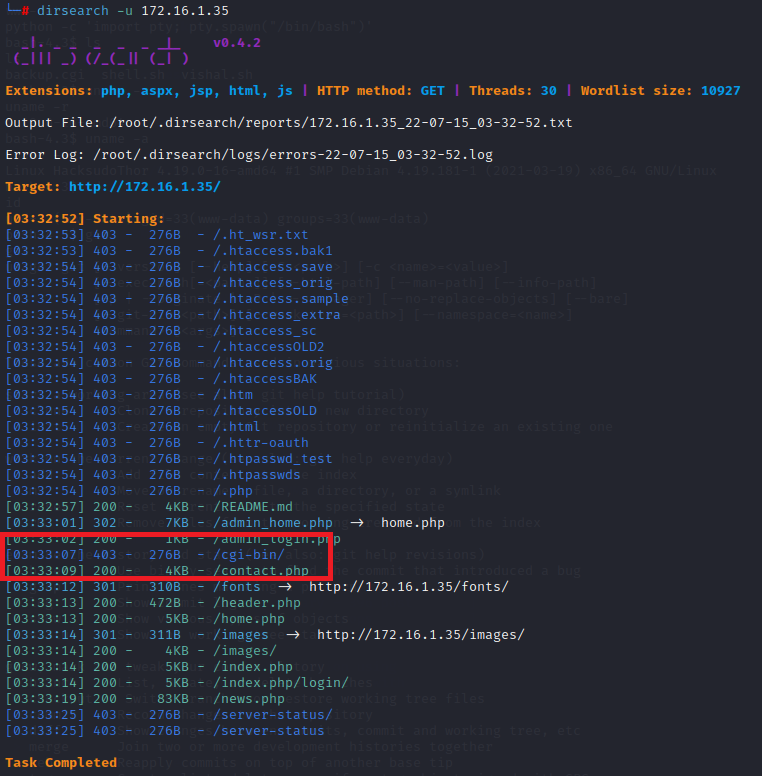Select the /.php result path

click(x=233, y=491)
